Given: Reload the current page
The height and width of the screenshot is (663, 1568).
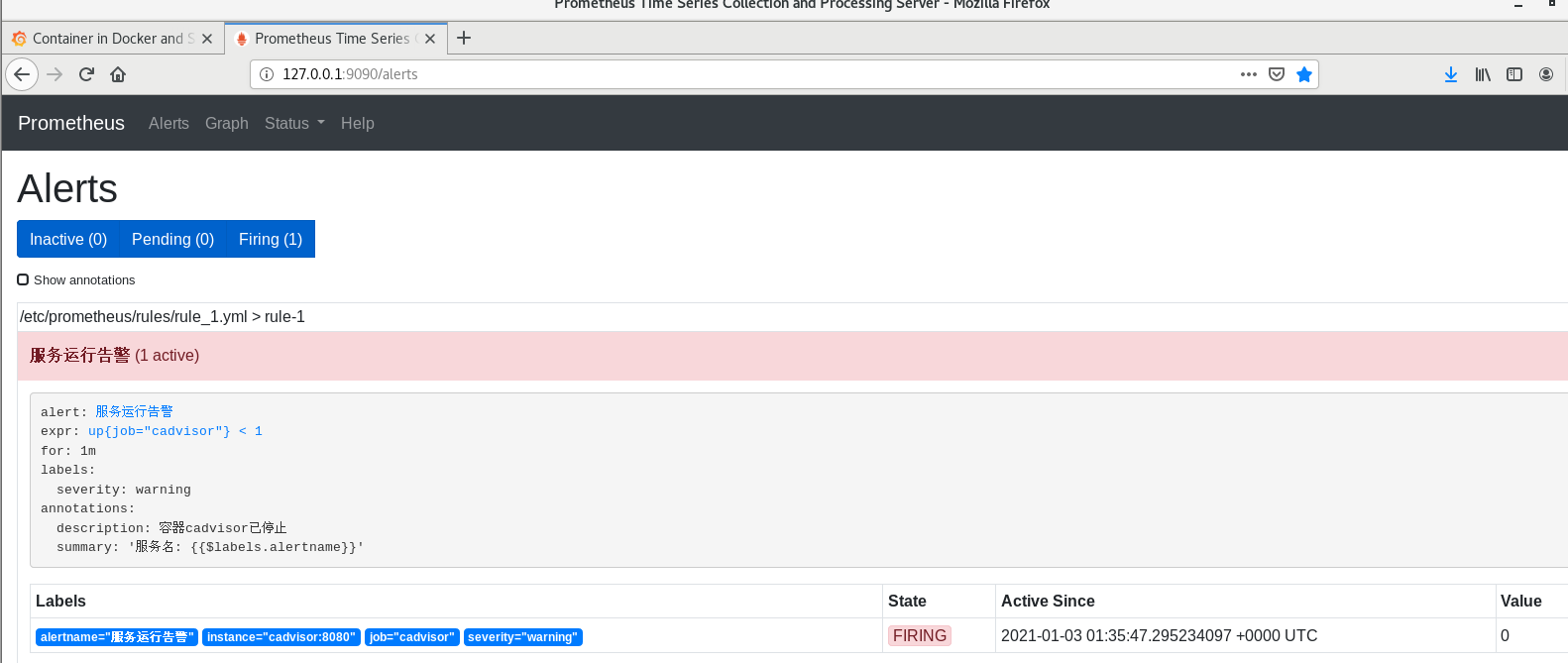Looking at the screenshot, I should point(86,74).
